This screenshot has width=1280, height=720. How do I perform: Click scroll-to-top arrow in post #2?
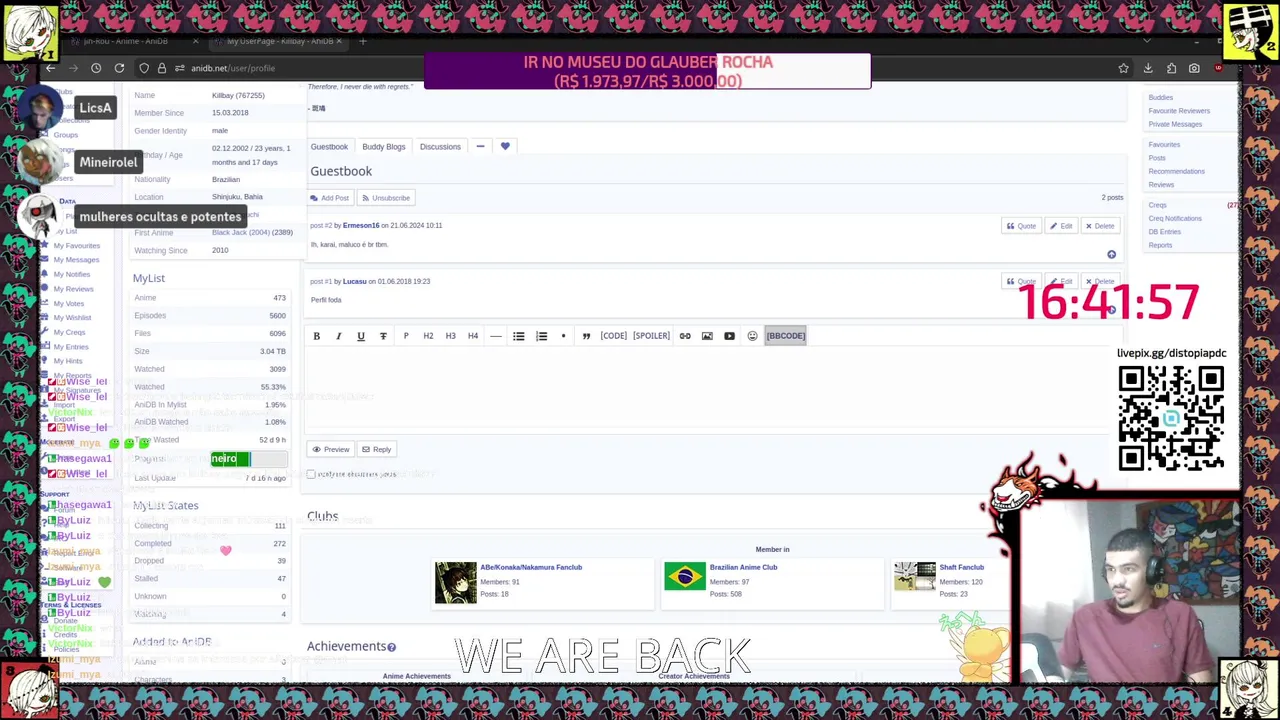[1111, 255]
